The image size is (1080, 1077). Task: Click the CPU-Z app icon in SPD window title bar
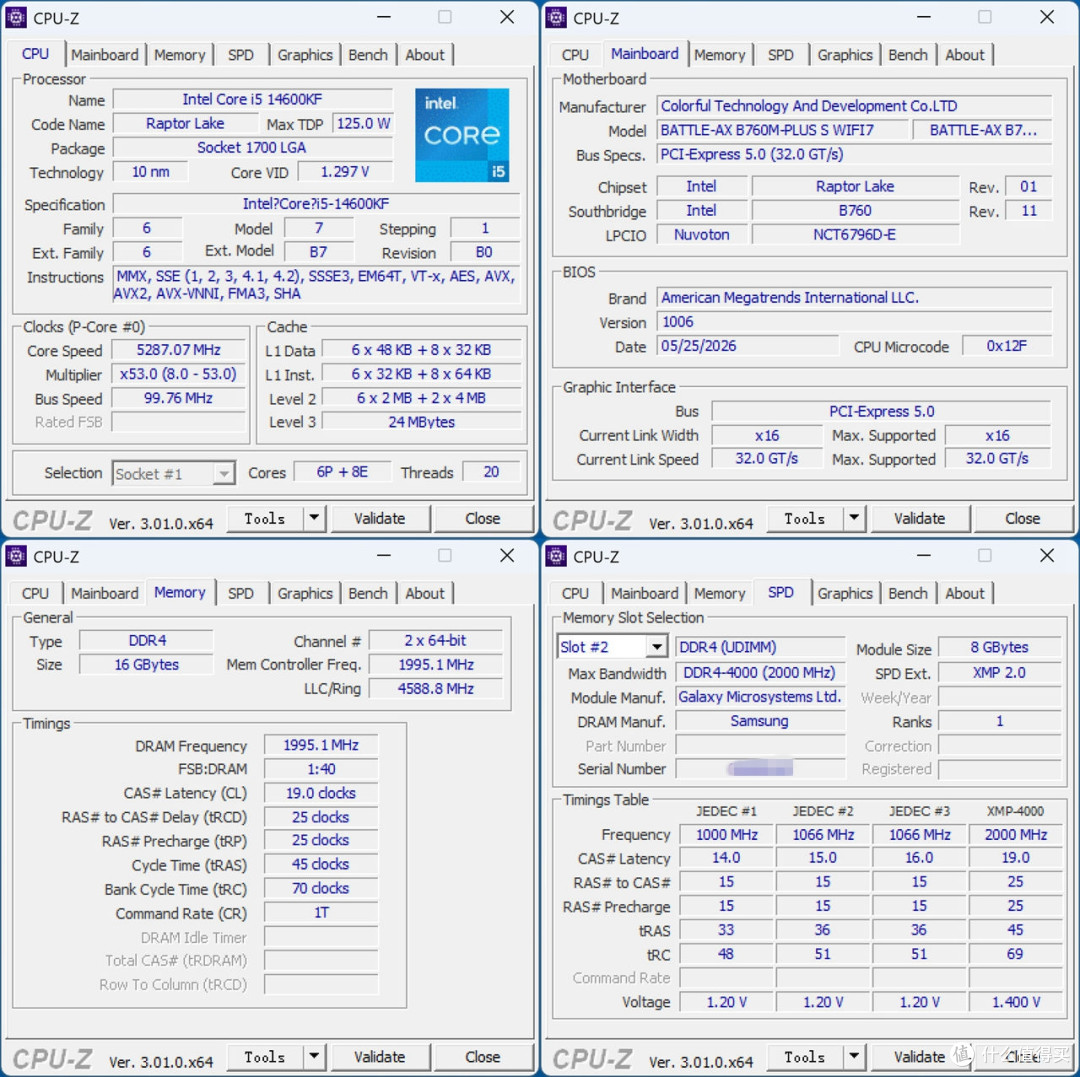click(556, 556)
